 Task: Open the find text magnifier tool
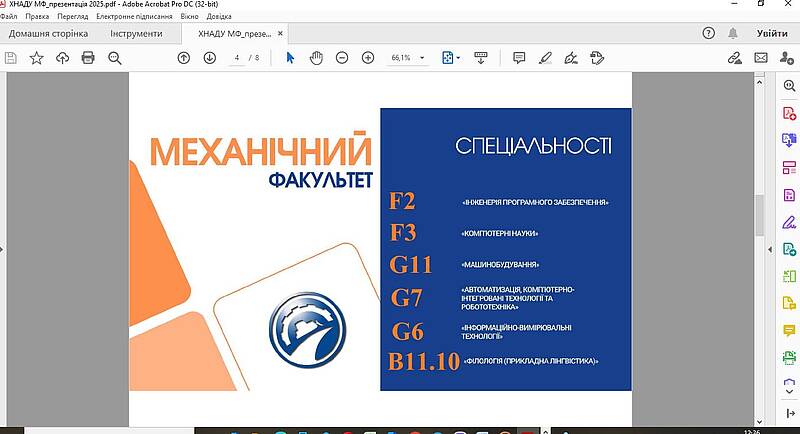pyautogui.click(x=115, y=58)
